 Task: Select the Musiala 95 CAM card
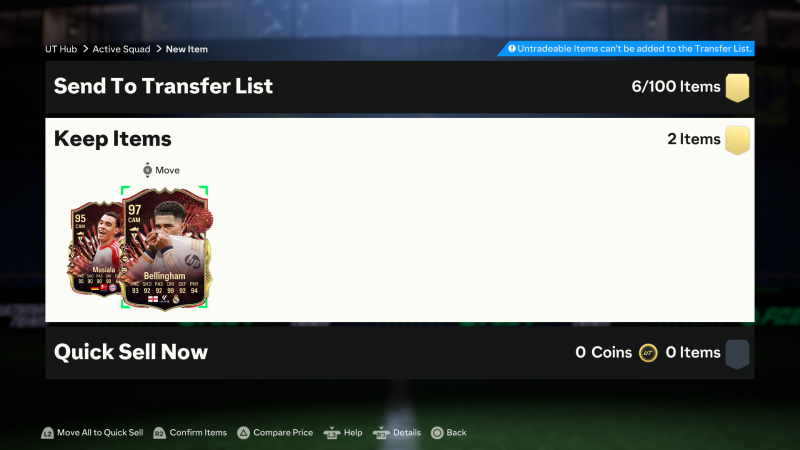[95, 248]
